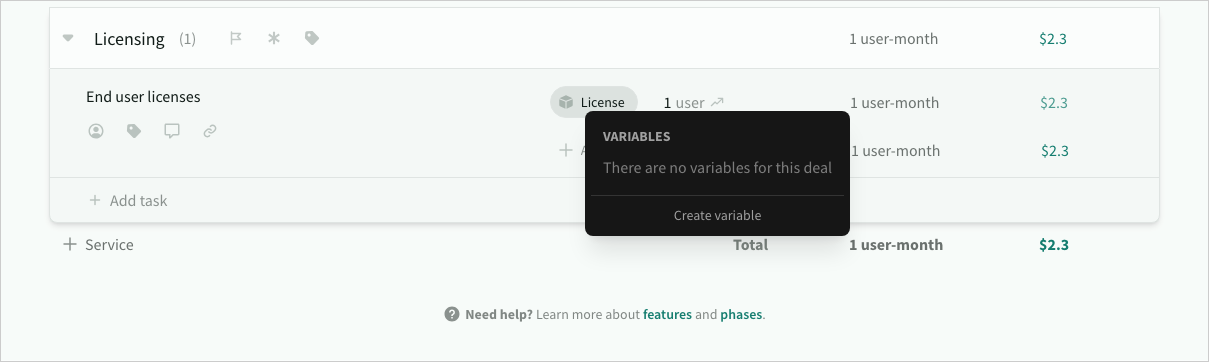Open the phases help link
Screen dimensions: 1209x362
pos(741,314)
